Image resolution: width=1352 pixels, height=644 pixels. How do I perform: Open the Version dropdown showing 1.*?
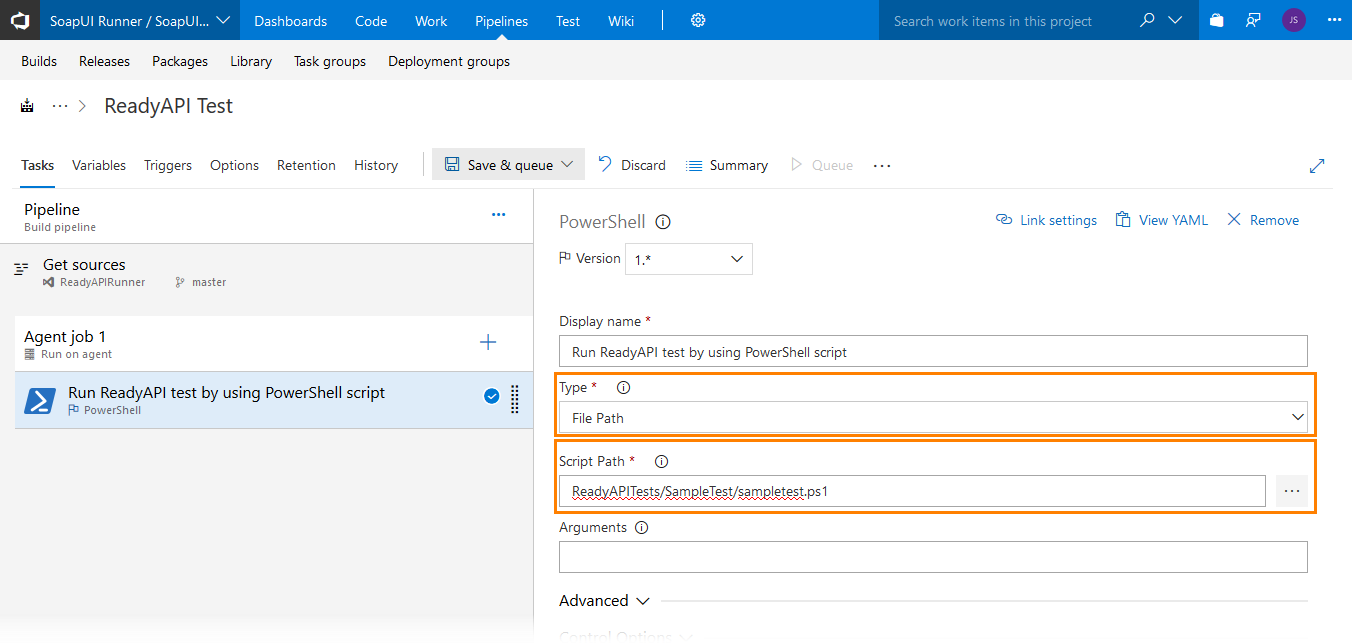[688, 258]
